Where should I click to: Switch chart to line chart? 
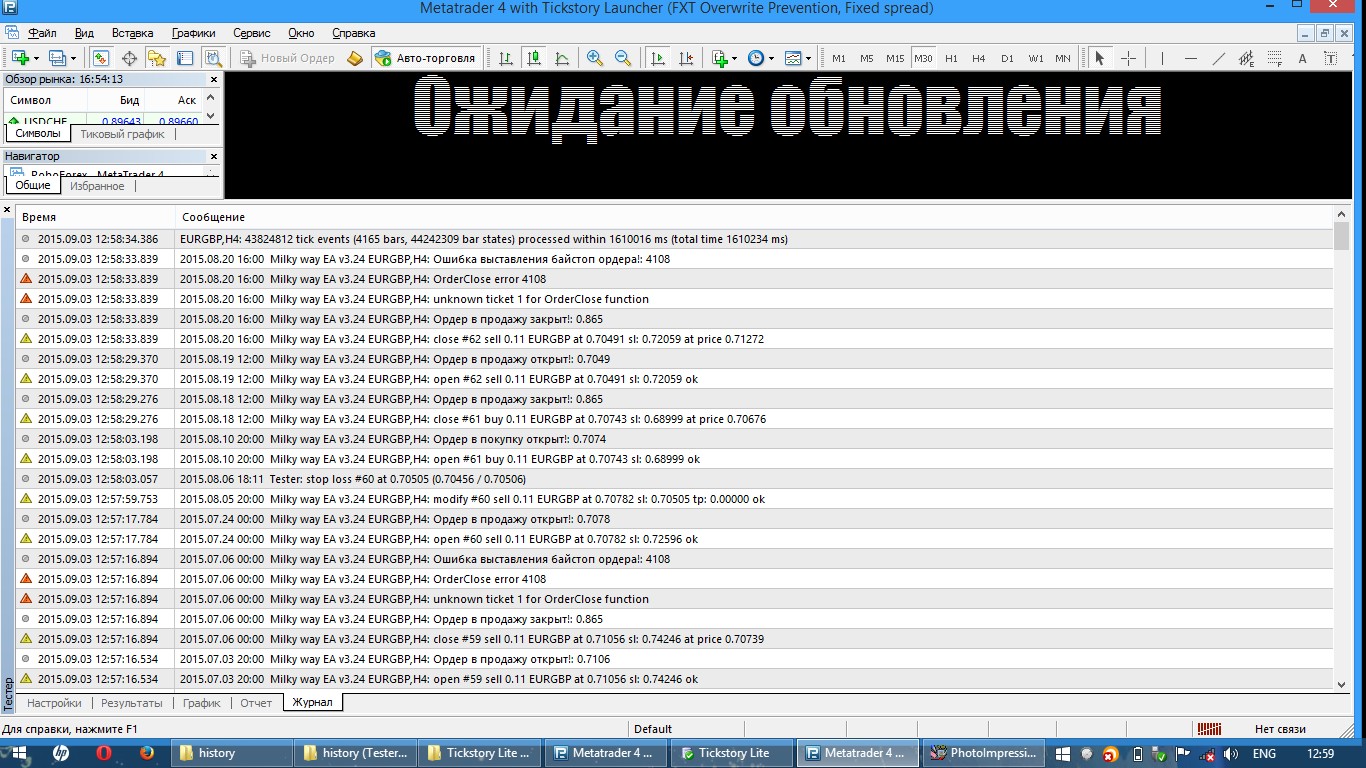coord(562,58)
